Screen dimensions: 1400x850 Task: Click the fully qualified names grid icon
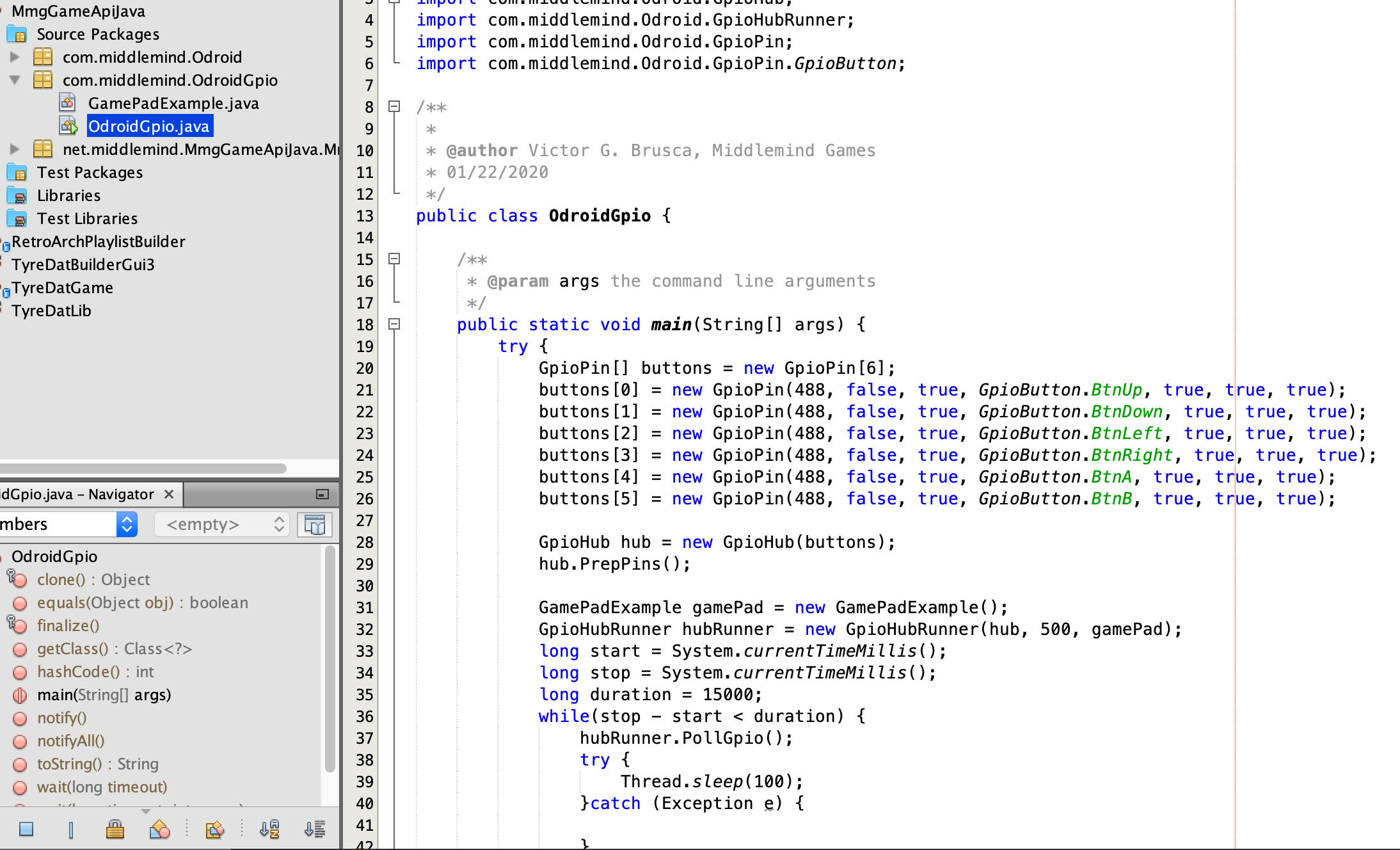(214, 830)
